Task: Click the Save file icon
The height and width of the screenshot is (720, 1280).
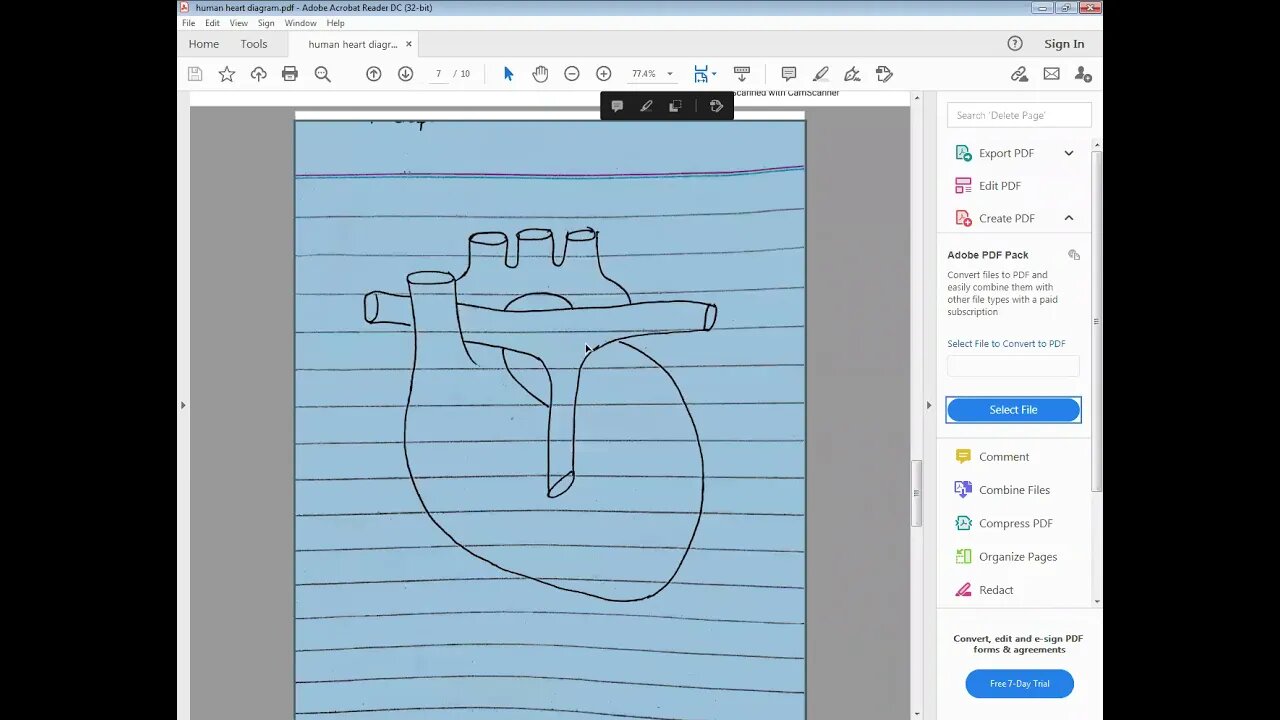Action: [195, 74]
